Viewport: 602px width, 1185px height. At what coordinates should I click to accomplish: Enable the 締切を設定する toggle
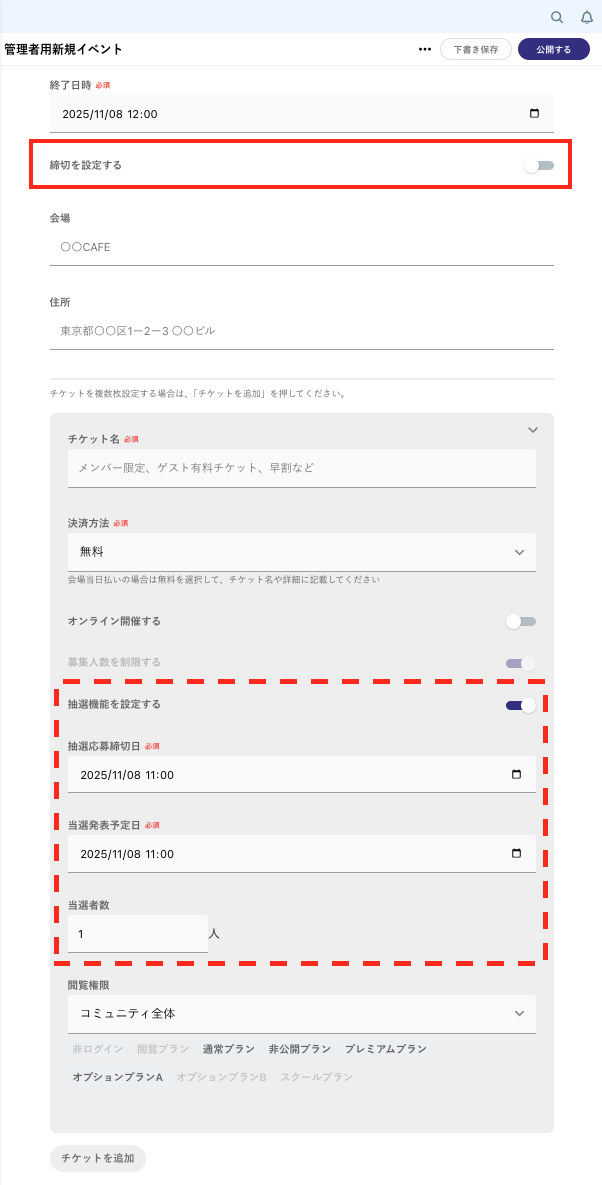point(538,166)
